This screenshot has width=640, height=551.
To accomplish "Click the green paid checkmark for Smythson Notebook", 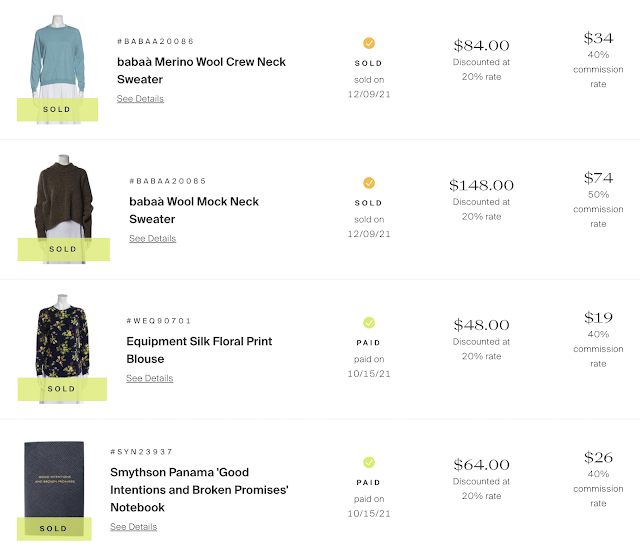I will [369, 462].
